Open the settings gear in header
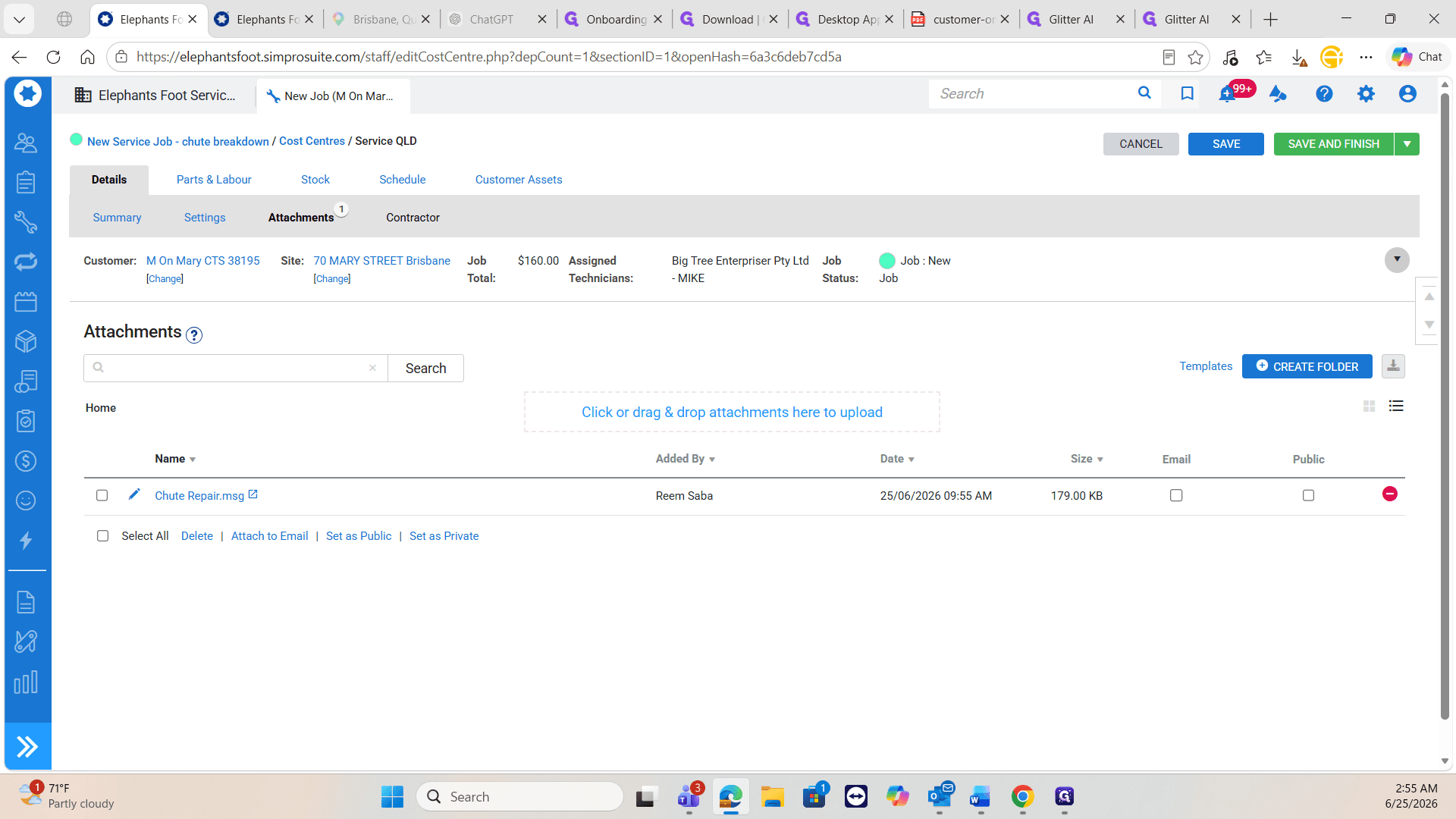The height and width of the screenshot is (819, 1456). [1366, 93]
